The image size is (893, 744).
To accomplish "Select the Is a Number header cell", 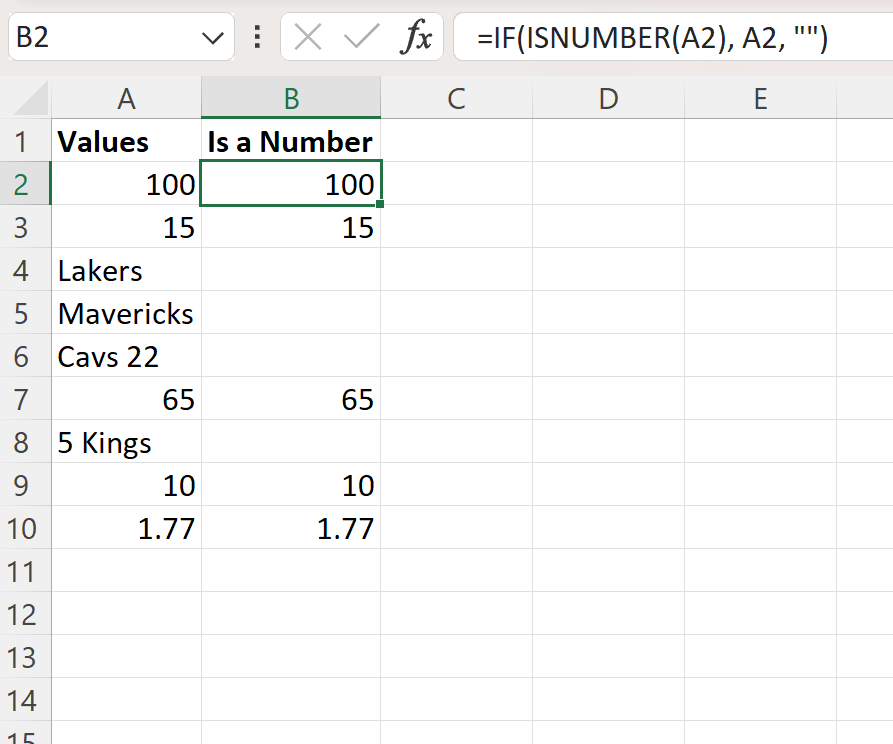I will (x=290, y=141).
